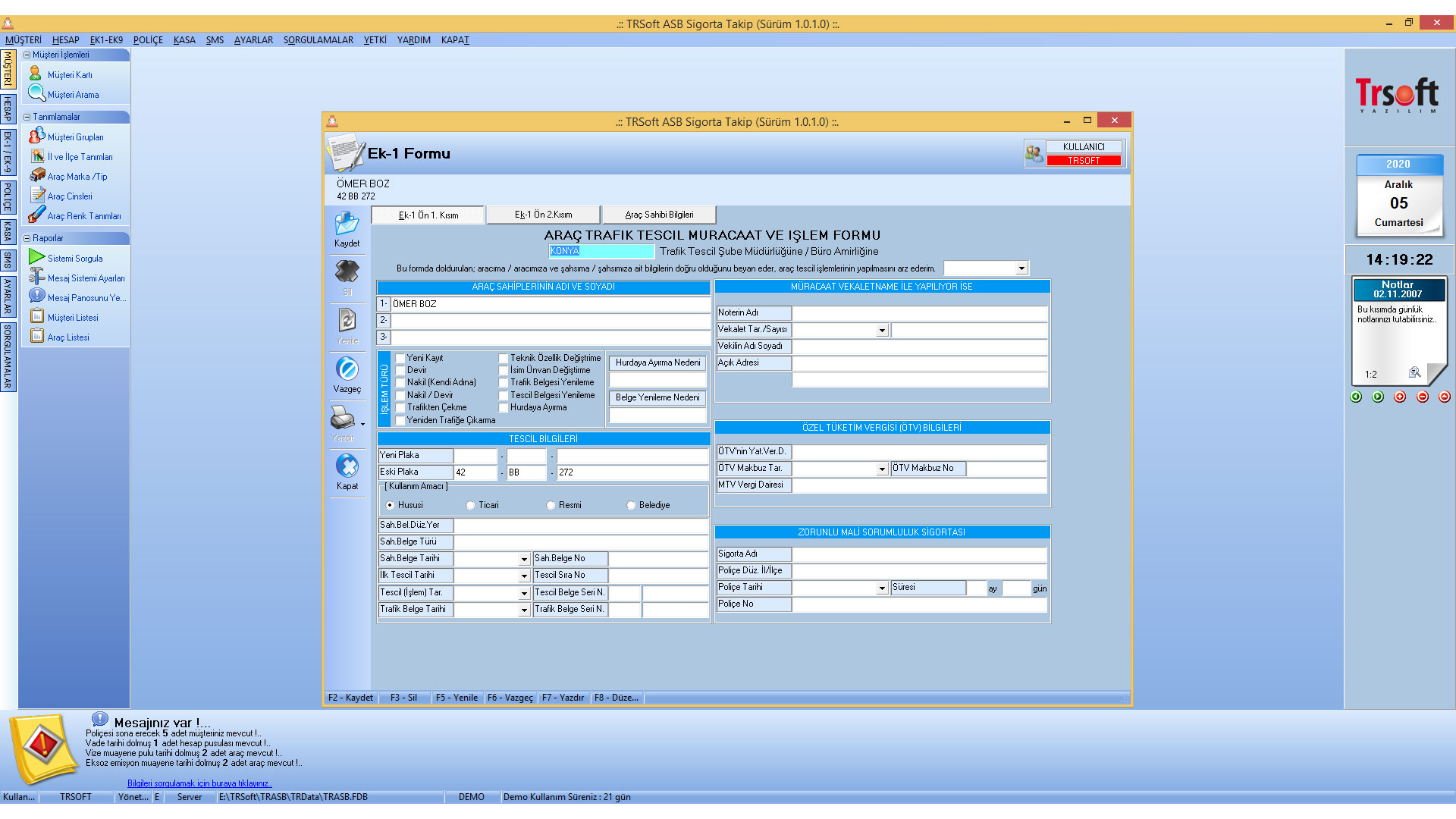This screenshot has height=819, width=1456.
Task: Switch to Araç Sahibi Bilgileri tab
Action: (659, 215)
